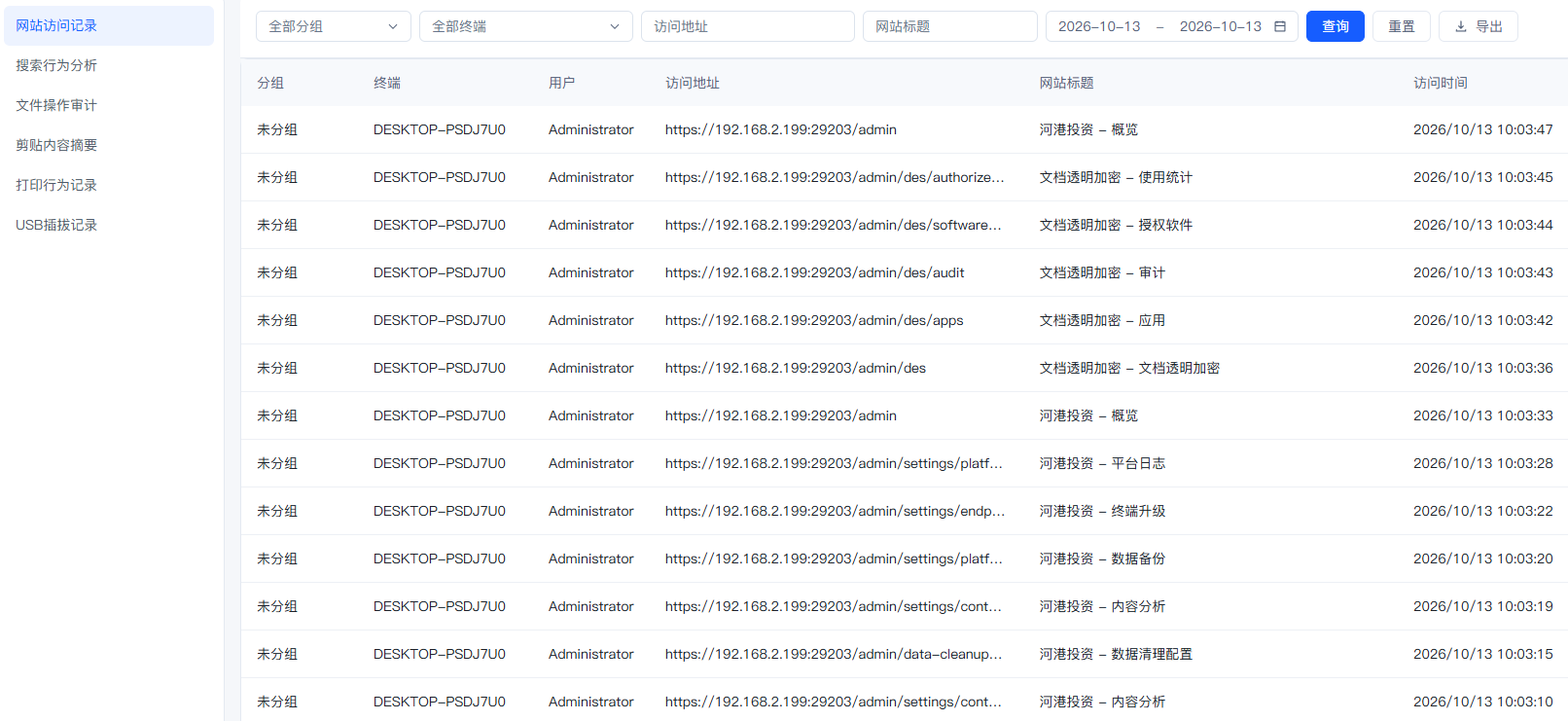1568x721 pixels.
Task: Click the end date in range picker
Action: pyautogui.click(x=1221, y=26)
